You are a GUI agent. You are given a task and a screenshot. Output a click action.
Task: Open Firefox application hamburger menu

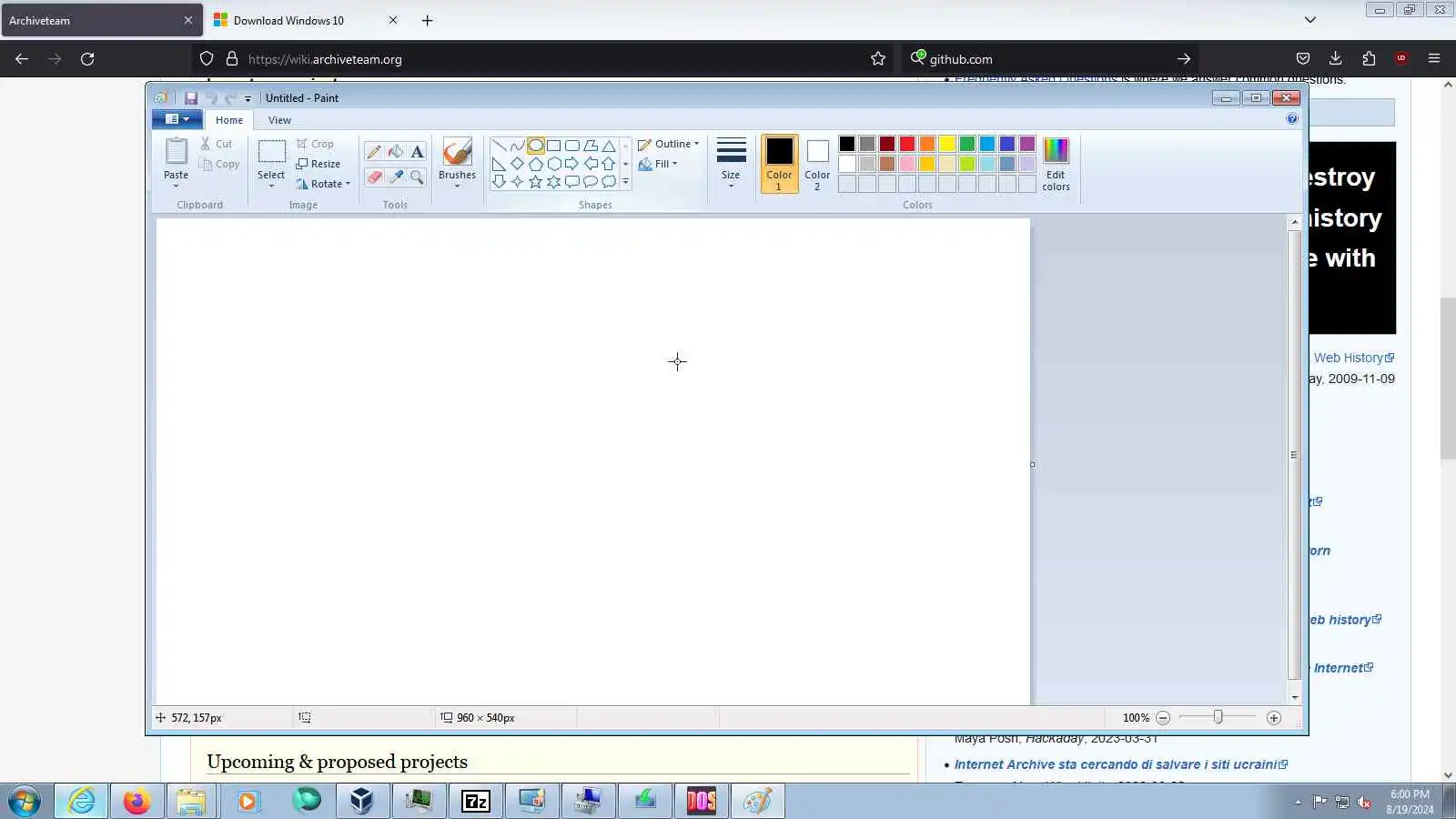[1434, 59]
